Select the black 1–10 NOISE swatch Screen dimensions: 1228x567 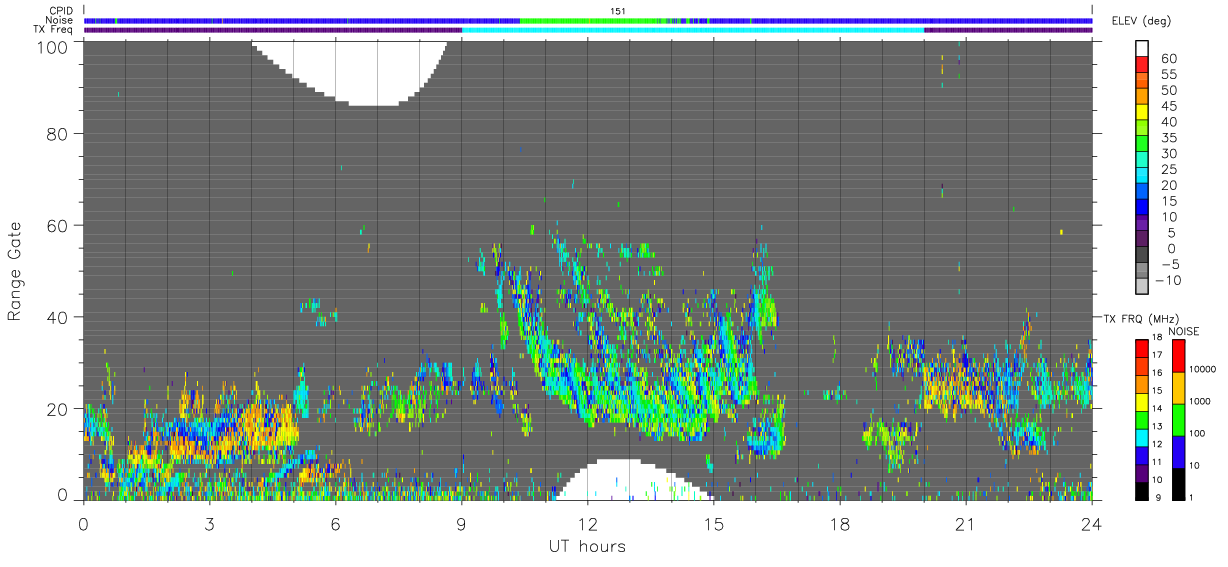(1178, 483)
